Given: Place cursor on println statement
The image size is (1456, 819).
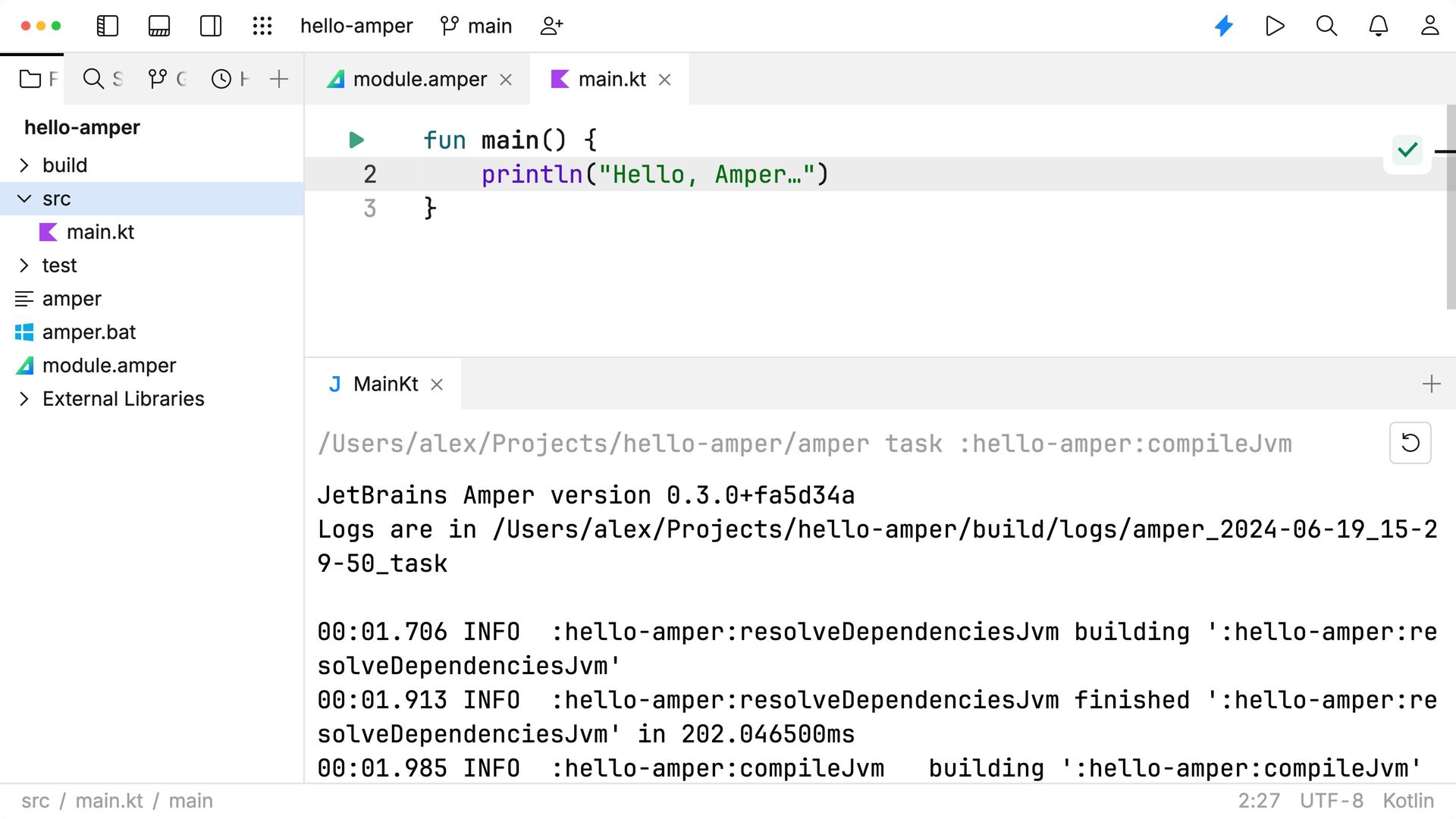Looking at the screenshot, I should tap(655, 174).
